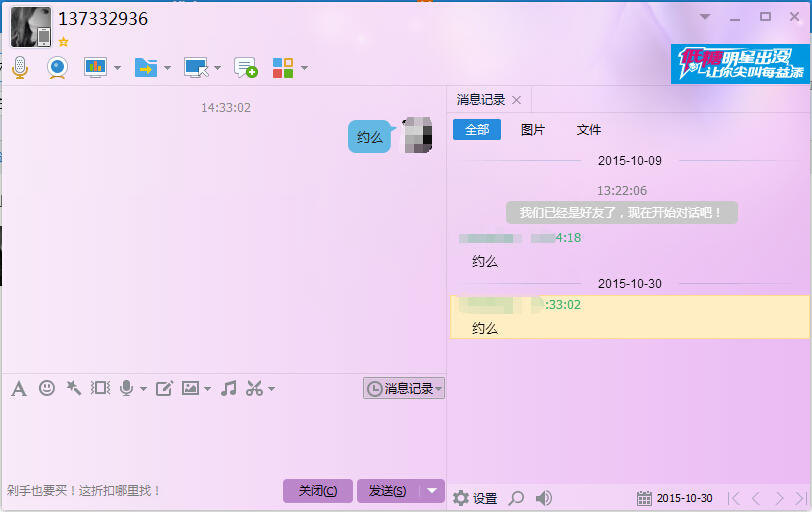The width and height of the screenshot is (812, 512).
Task: Start a voice call with microphone icon
Action: (20, 67)
